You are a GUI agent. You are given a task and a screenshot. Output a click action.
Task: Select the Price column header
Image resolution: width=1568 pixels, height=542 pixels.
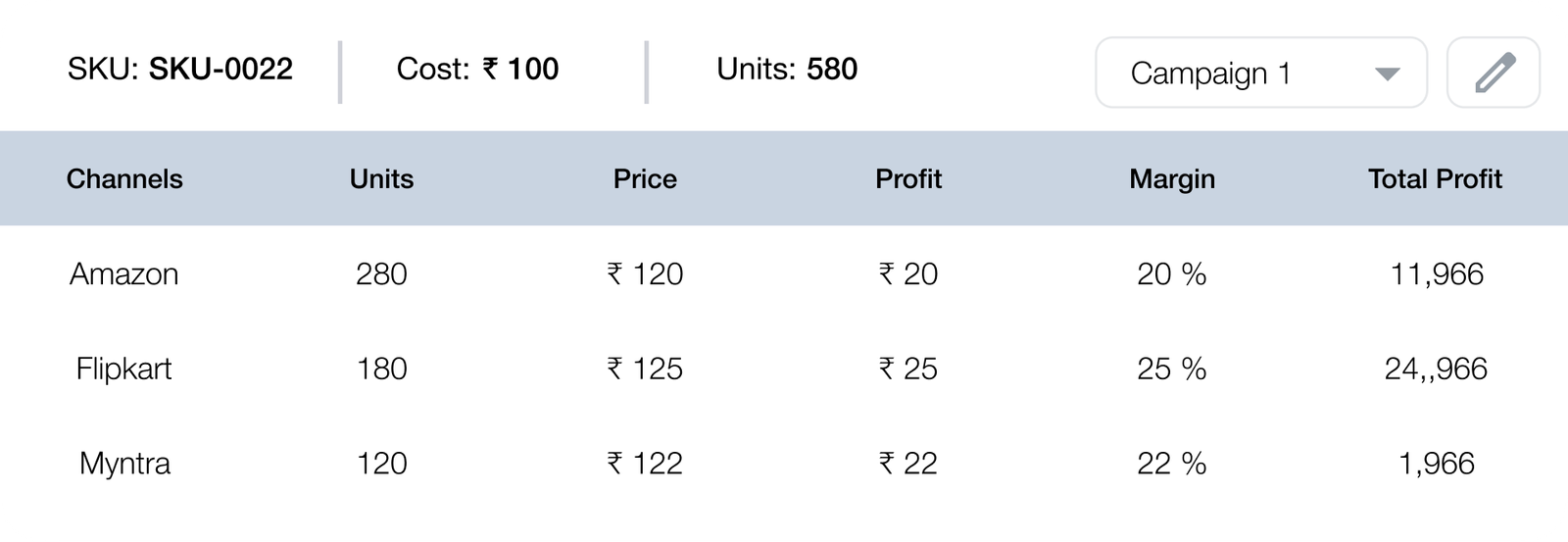point(645,178)
